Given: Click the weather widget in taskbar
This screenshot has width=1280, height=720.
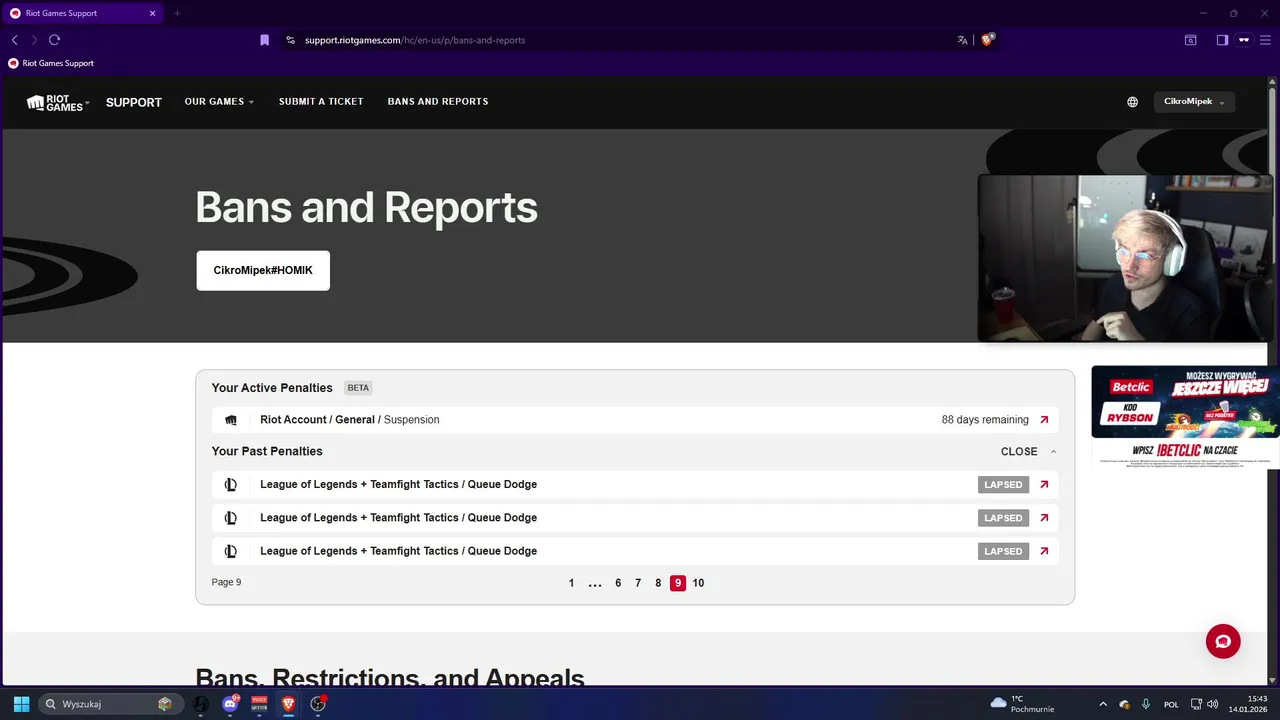Looking at the screenshot, I should [x=1021, y=704].
